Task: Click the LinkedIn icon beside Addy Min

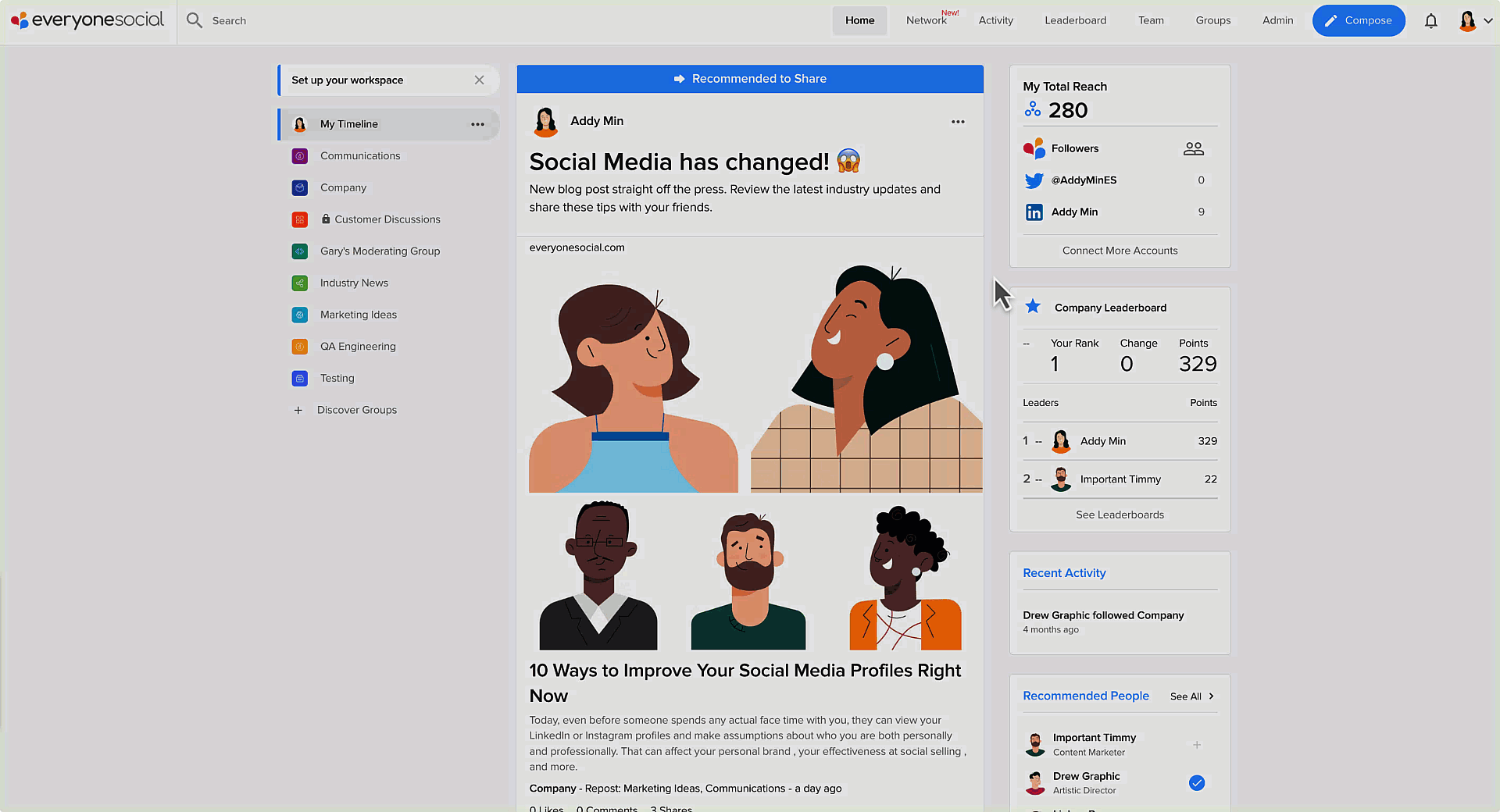Action: click(x=1034, y=212)
